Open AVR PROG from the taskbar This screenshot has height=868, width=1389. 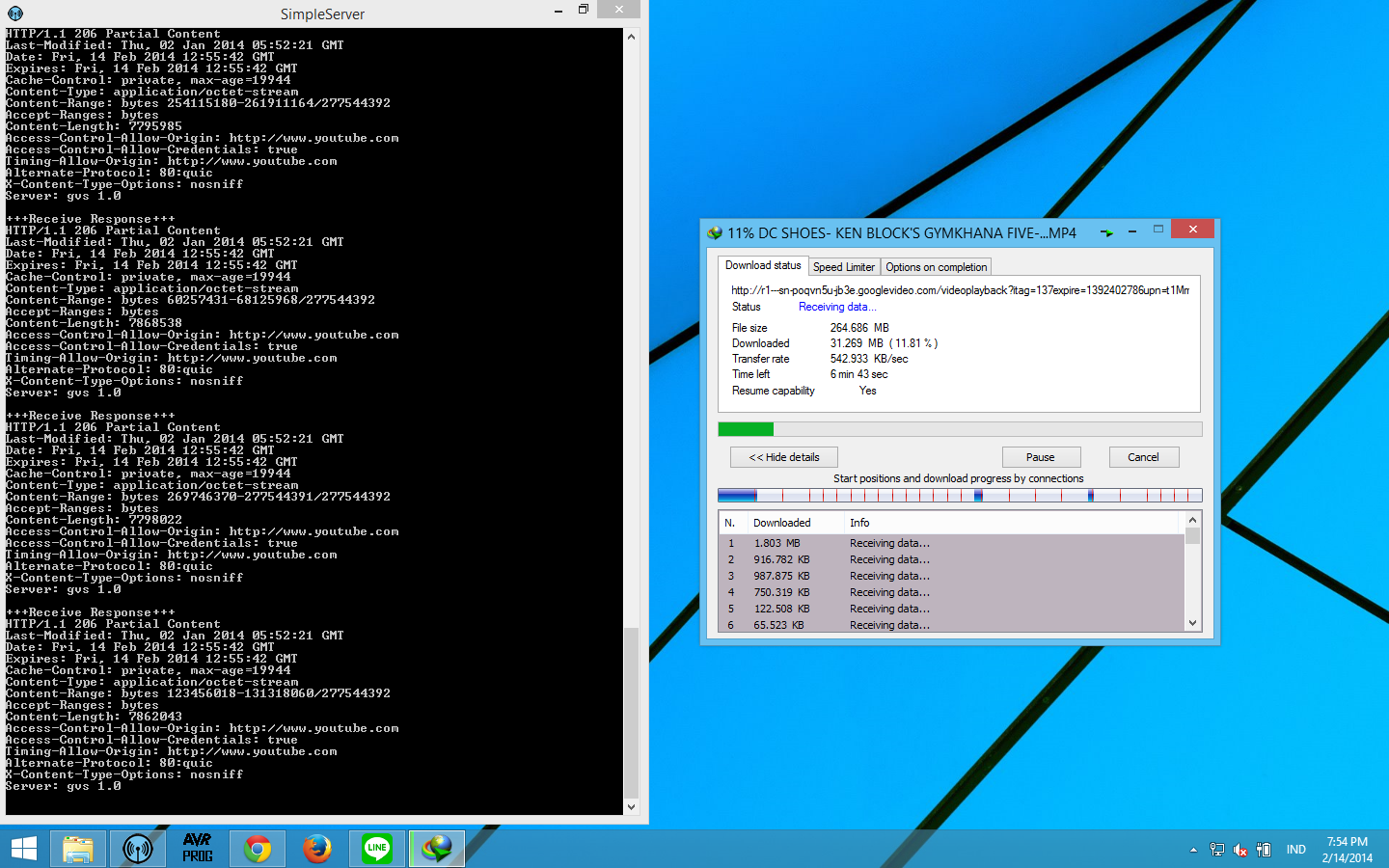(x=198, y=849)
